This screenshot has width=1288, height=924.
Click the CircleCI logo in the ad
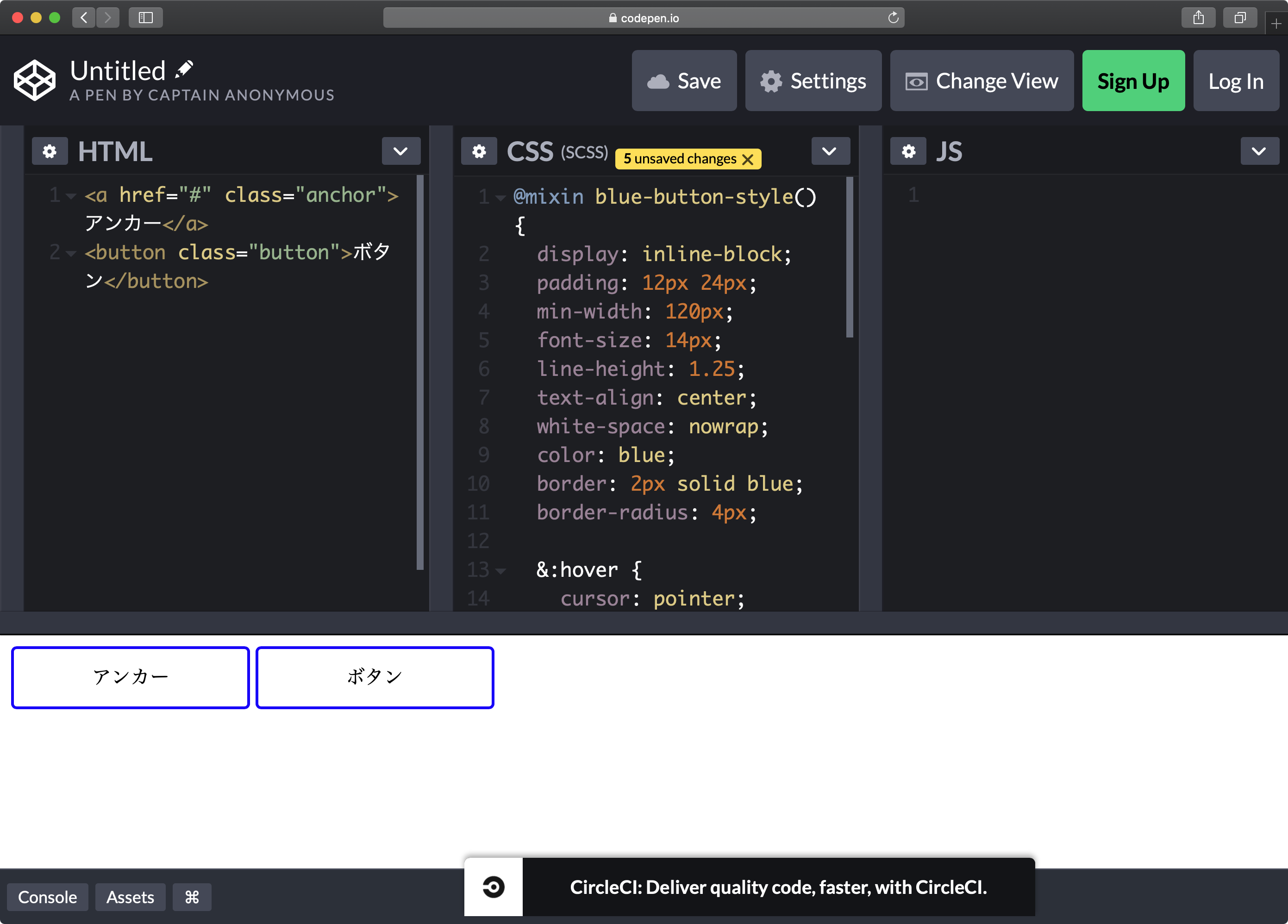(x=493, y=886)
